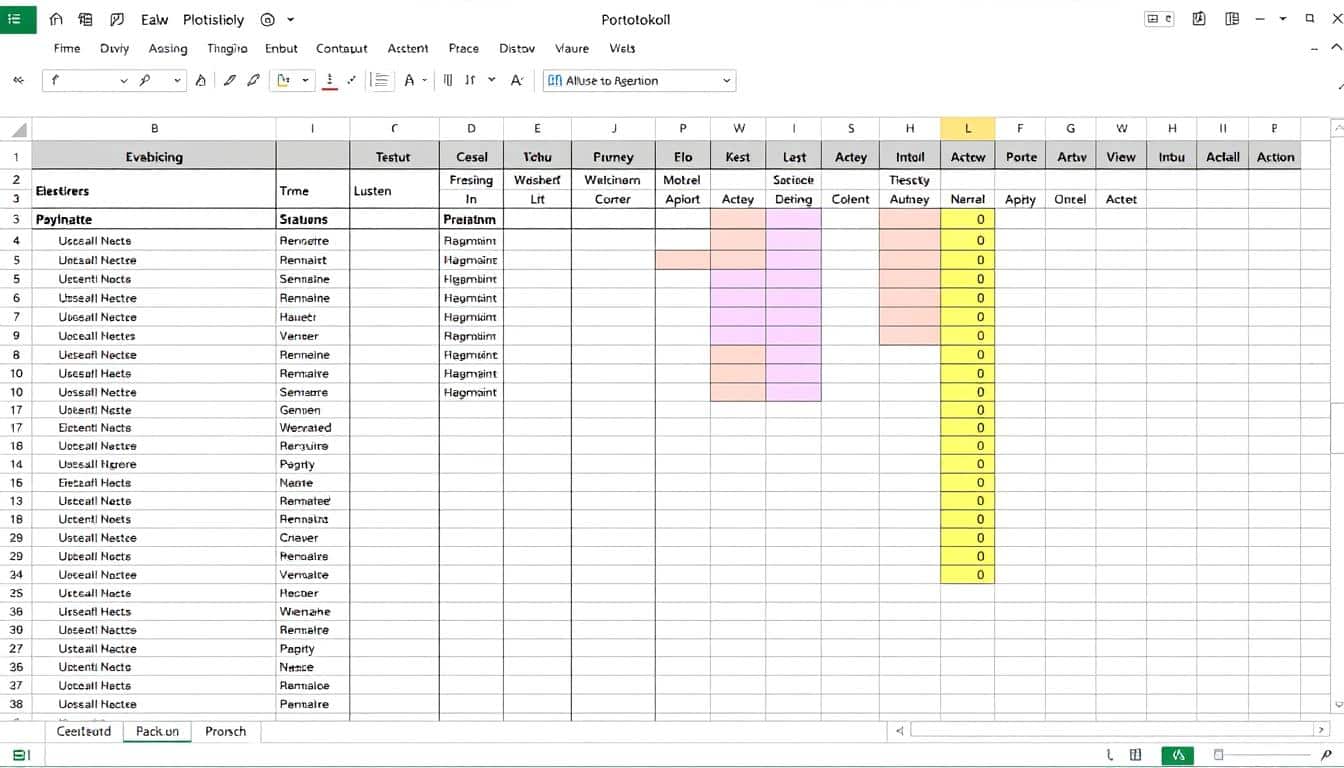Screen dimensions: 1344x768
Task: Switch to the Ceerteutd sheet tab
Action: pos(84,731)
